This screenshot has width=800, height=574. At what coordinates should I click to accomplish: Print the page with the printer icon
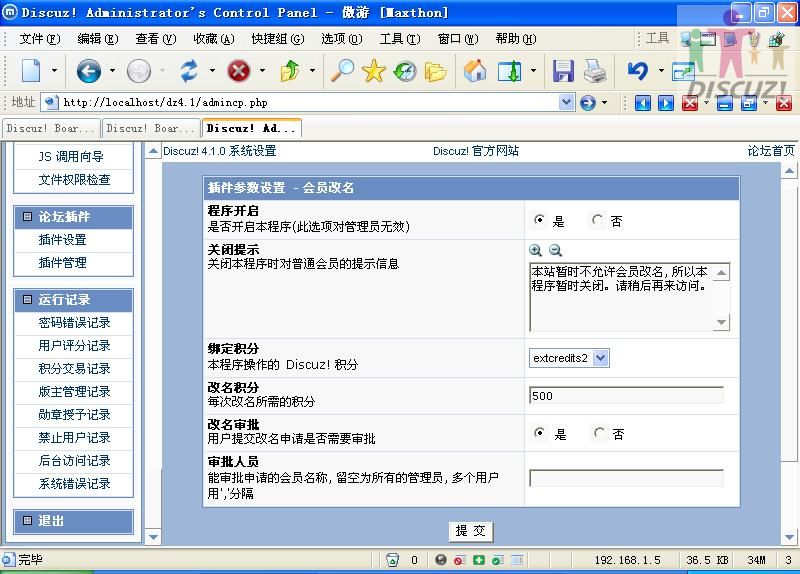point(595,71)
